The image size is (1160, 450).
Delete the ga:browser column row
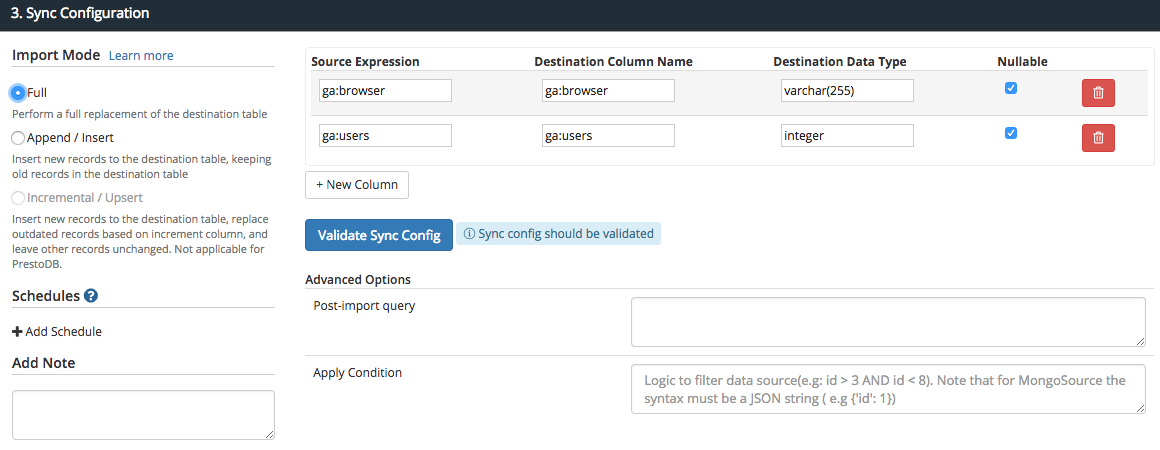pyautogui.click(x=1098, y=93)
